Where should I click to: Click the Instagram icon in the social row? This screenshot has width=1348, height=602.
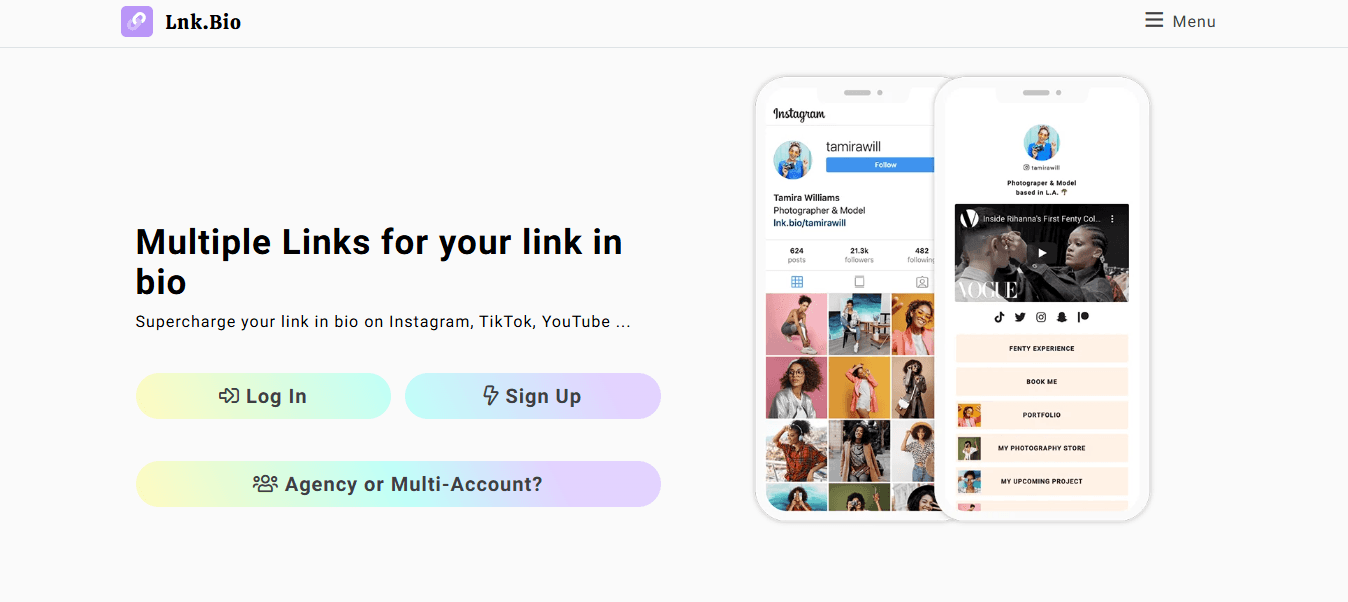(1041, 317)
